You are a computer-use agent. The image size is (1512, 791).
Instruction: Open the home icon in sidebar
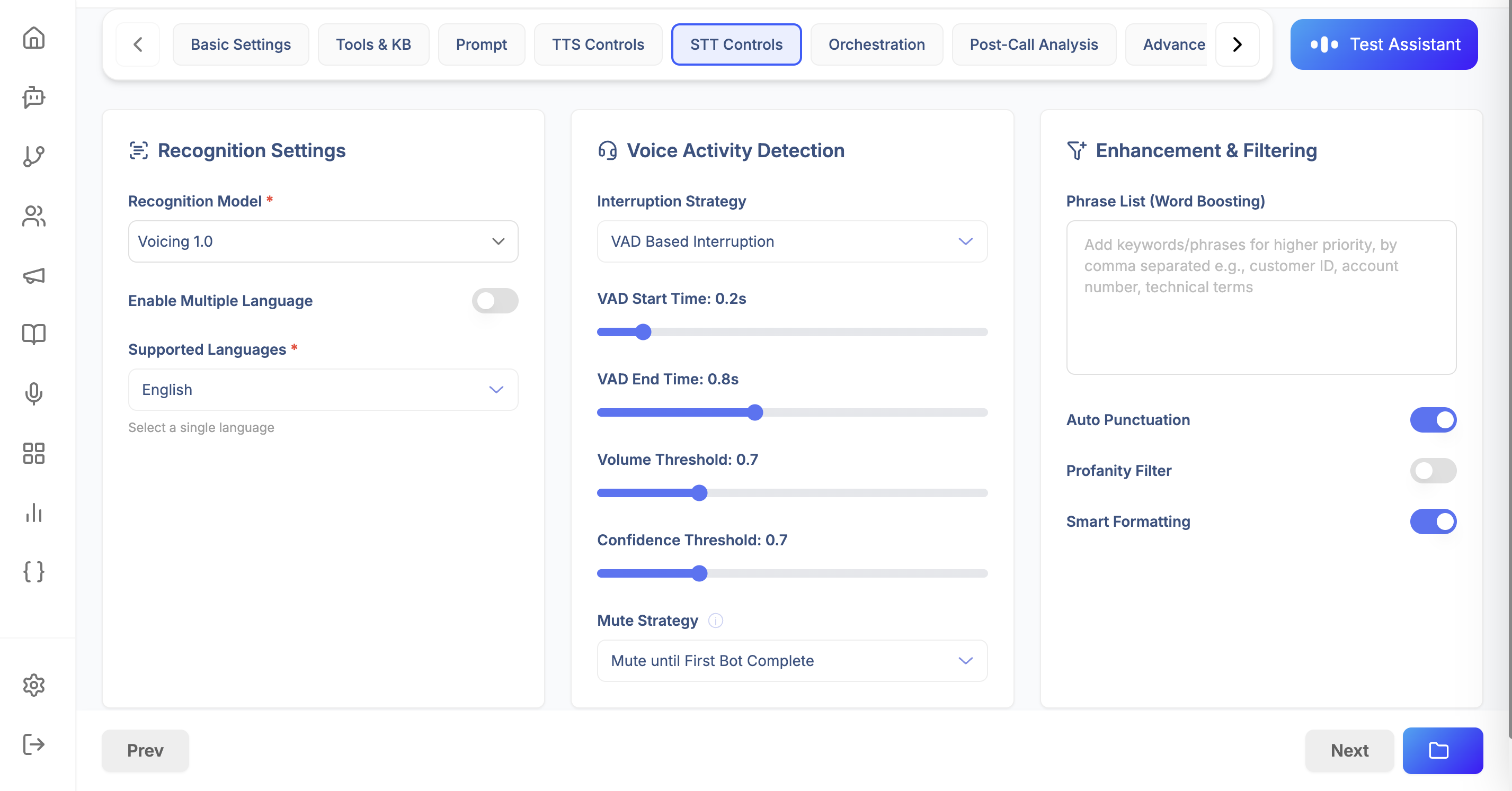[x=33, y=38]
